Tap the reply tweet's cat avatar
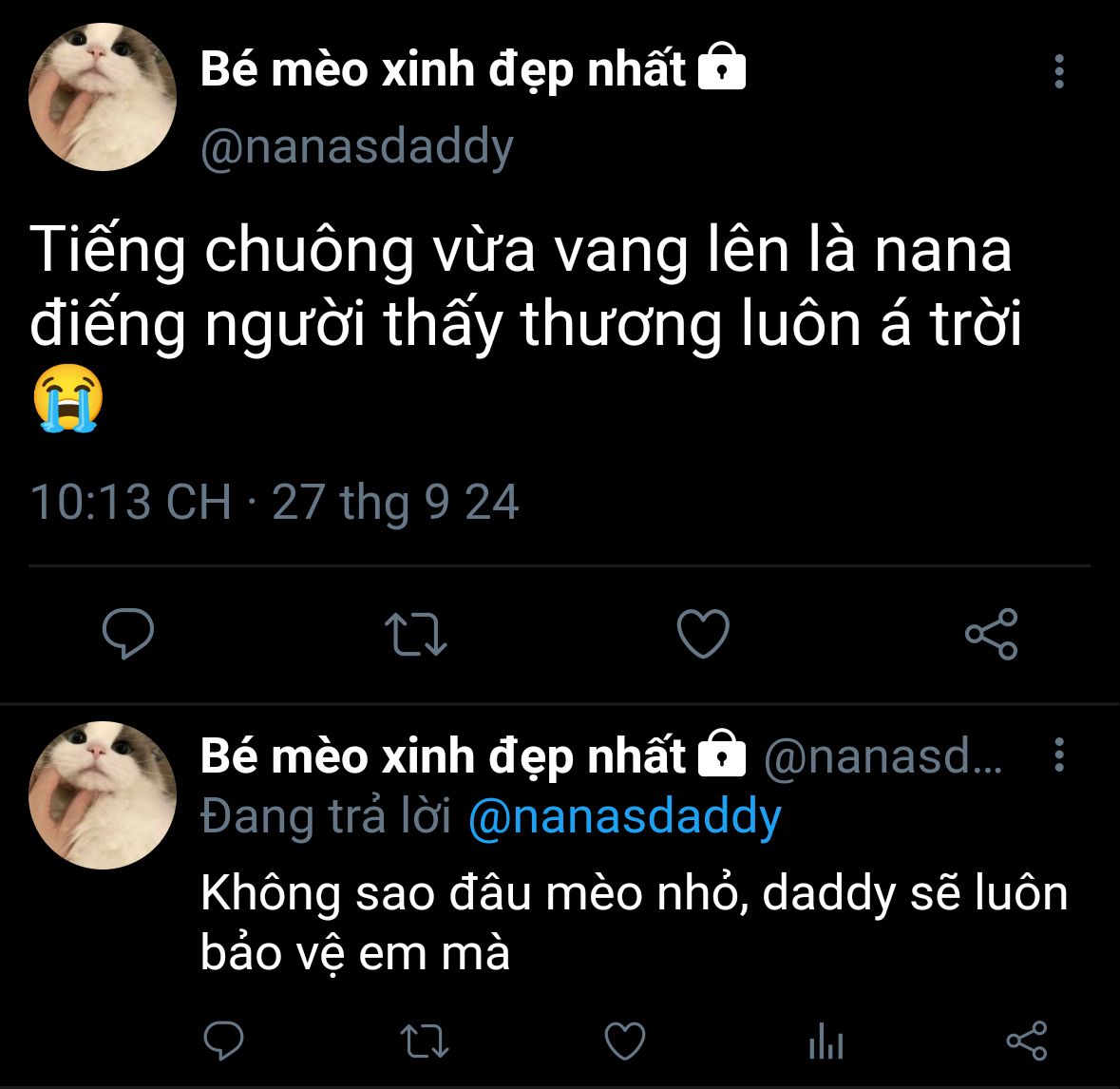 pyautogui.click(x=103, y=794)
